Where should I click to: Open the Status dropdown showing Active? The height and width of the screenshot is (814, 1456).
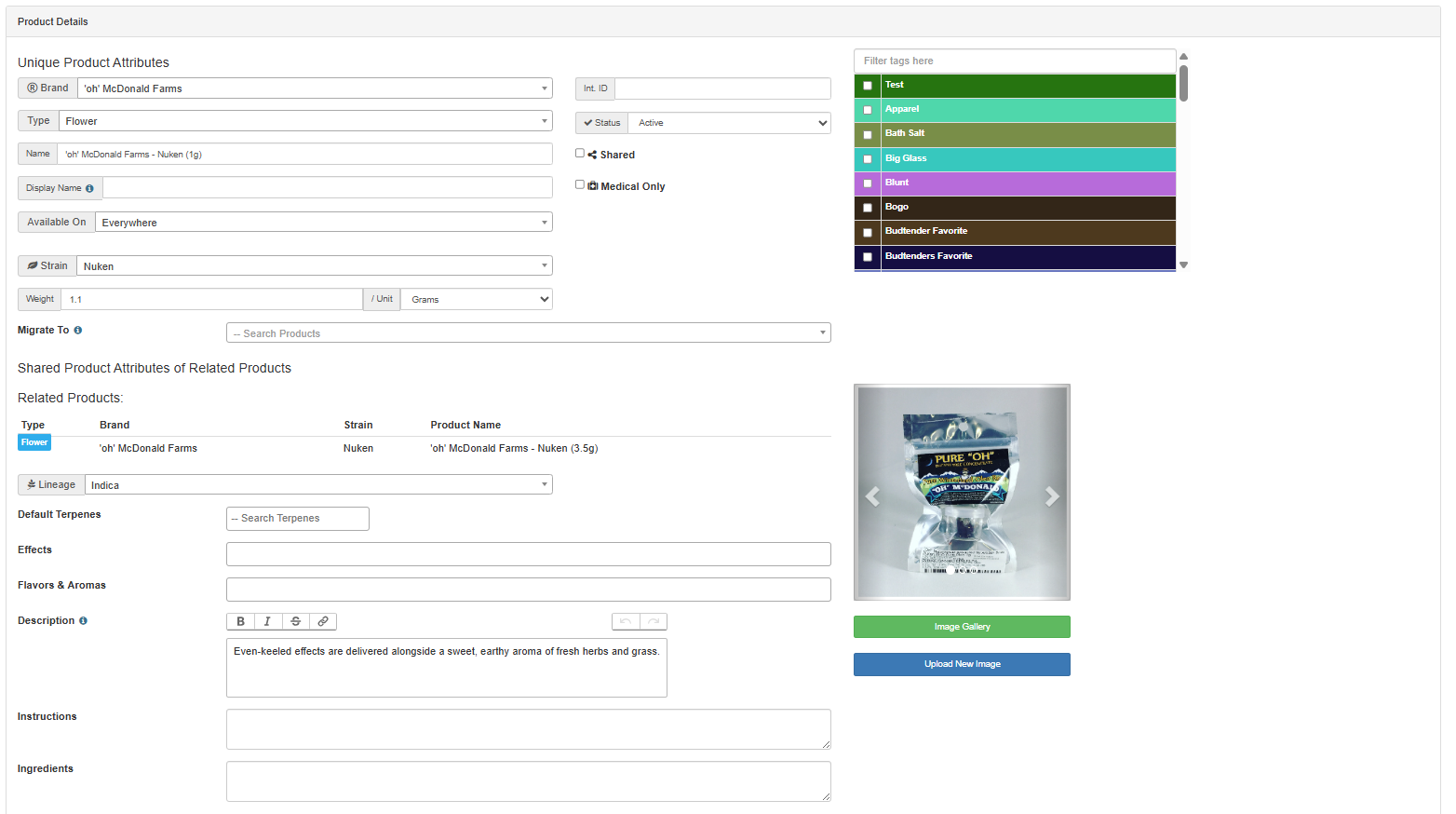pyautogui.click(x=730, y=123)
